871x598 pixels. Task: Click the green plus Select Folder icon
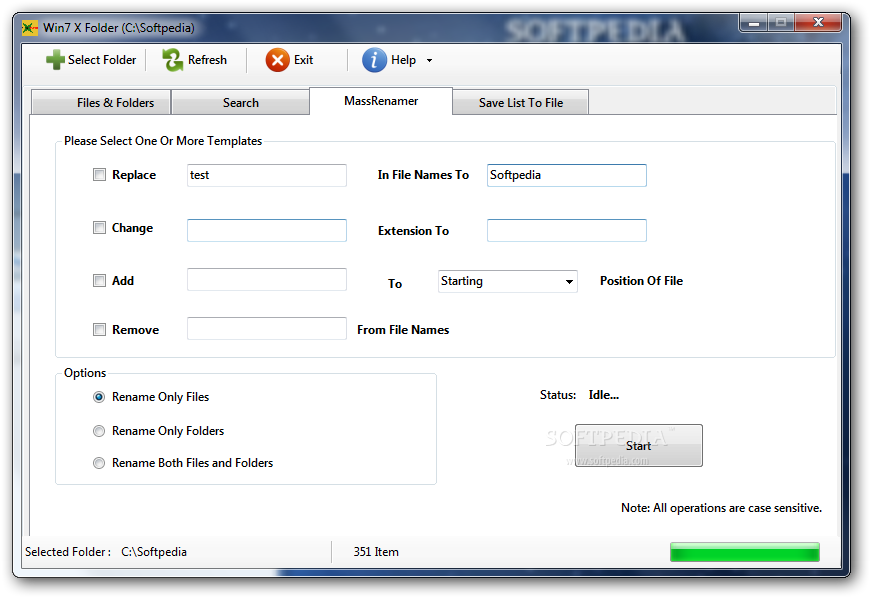click(55, 60)
